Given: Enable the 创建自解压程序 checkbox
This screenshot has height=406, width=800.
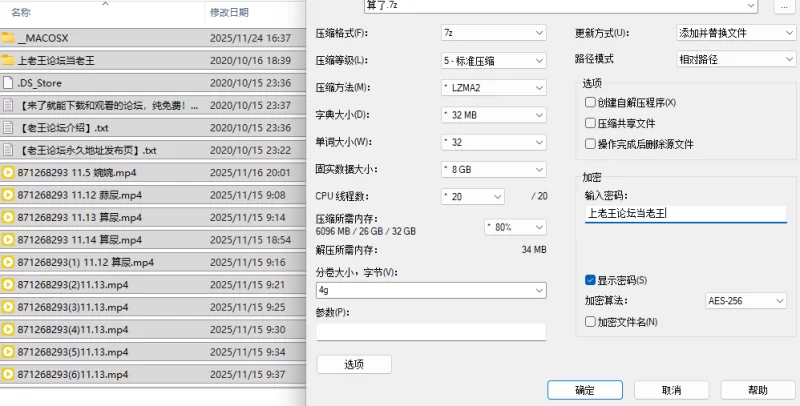Looking at the screenshot, I should (590, 103).
